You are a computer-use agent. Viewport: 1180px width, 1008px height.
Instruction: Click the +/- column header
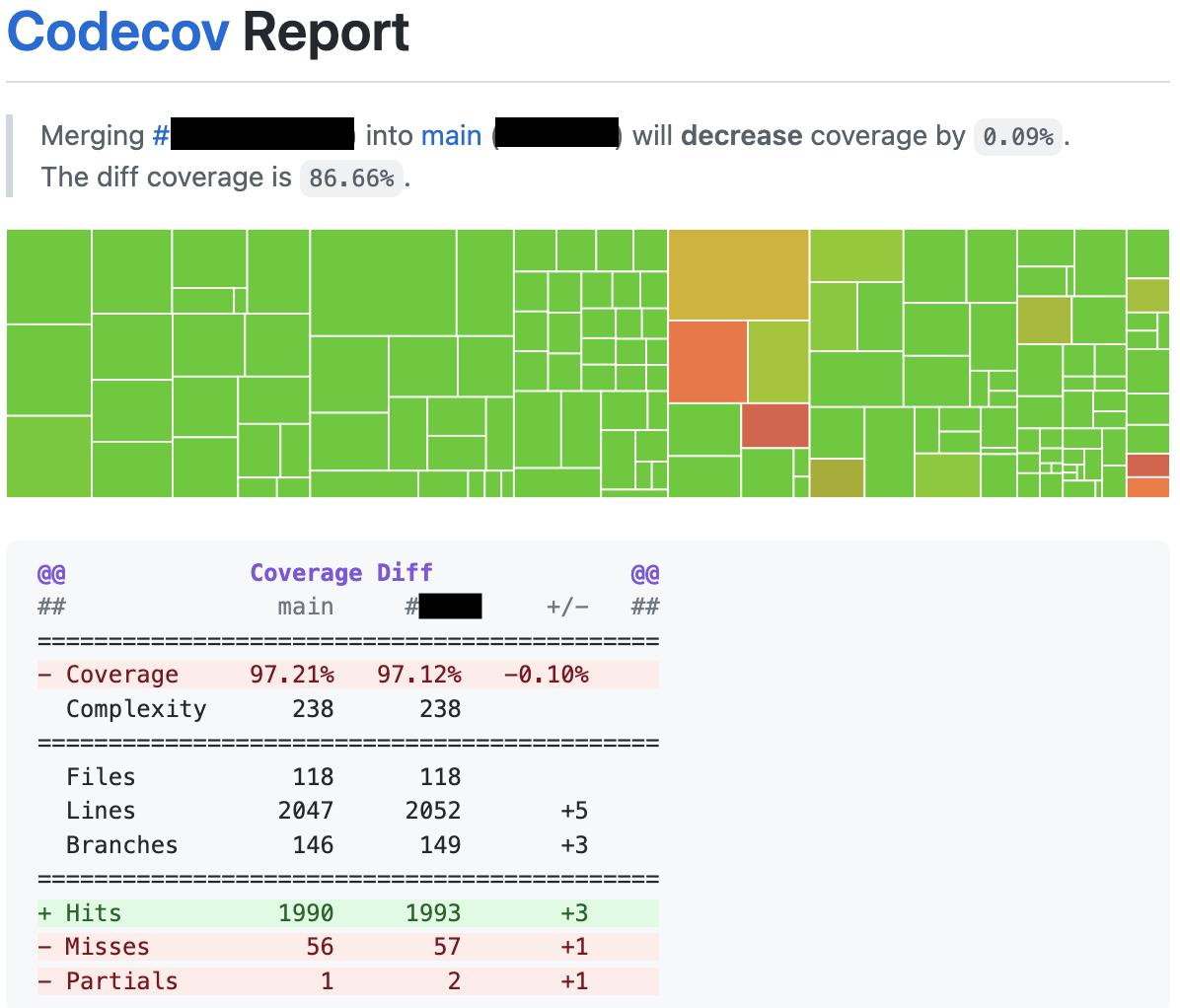pyautogui.click(x=567, y=607)
